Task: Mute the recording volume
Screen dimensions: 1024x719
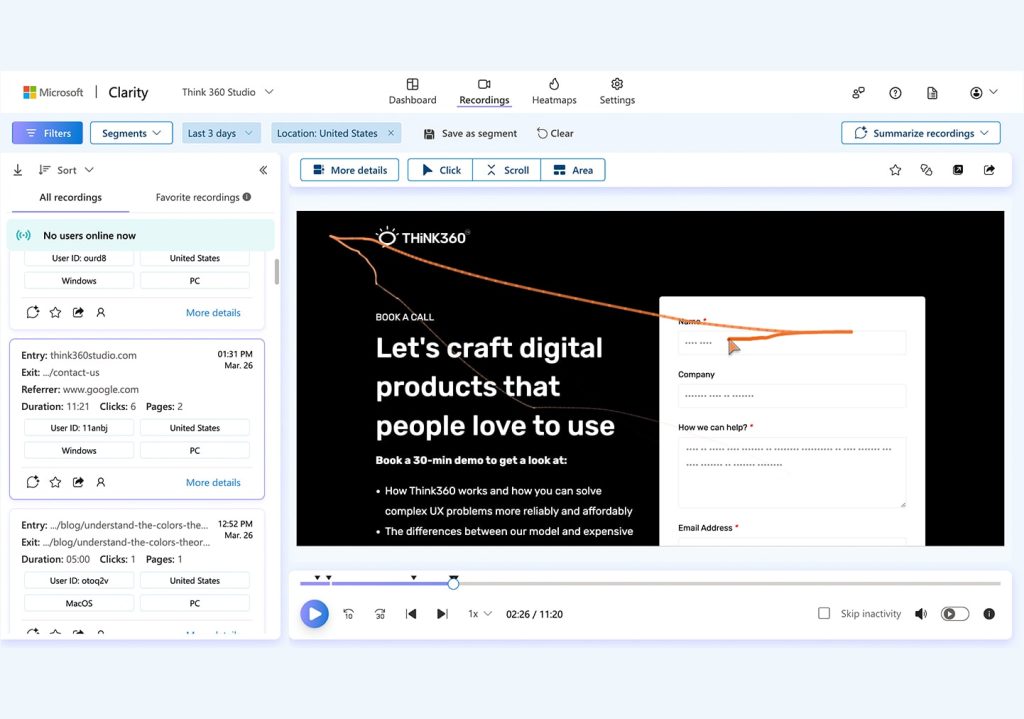Action: click(x=921, y=614)
